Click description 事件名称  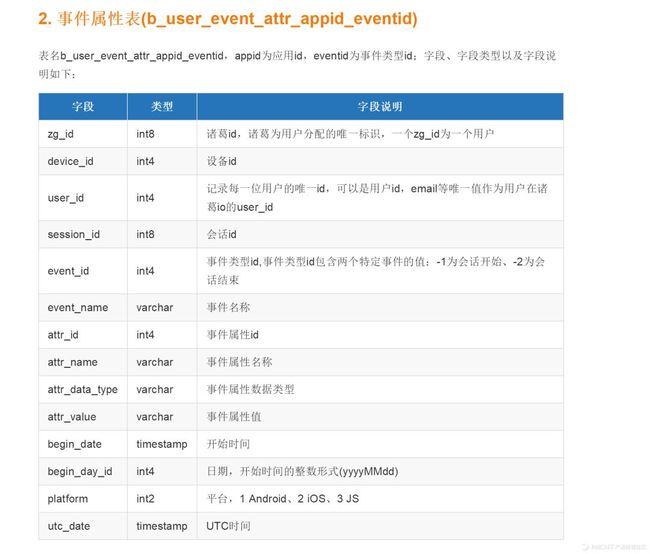(228, 307)
